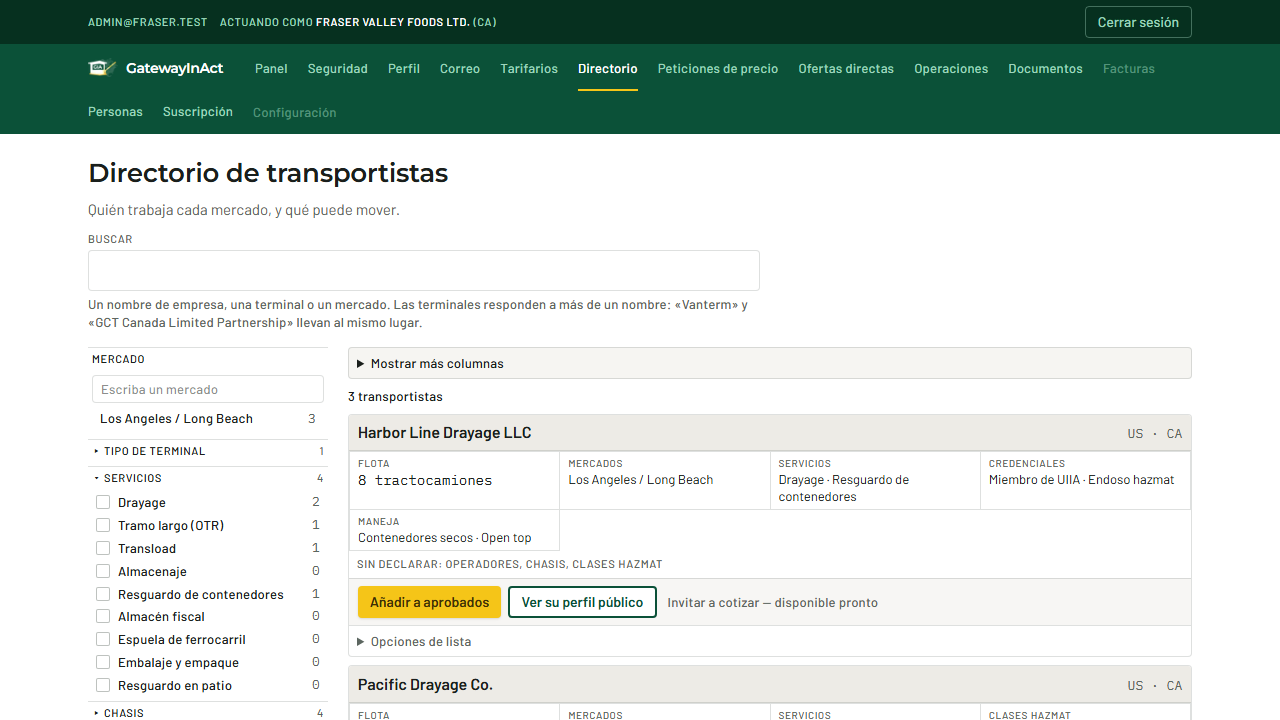Switch to the Correo tab
The width and height of the screenshot is (1280, 720).
460,69
